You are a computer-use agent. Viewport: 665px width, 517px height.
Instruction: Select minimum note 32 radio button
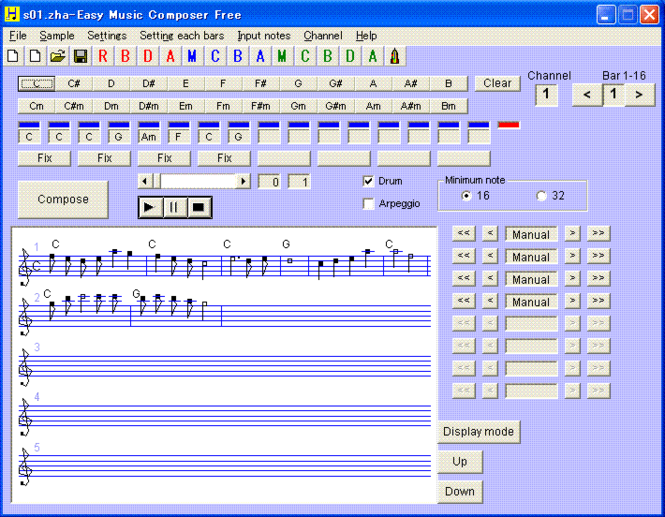tap(542, 196)
